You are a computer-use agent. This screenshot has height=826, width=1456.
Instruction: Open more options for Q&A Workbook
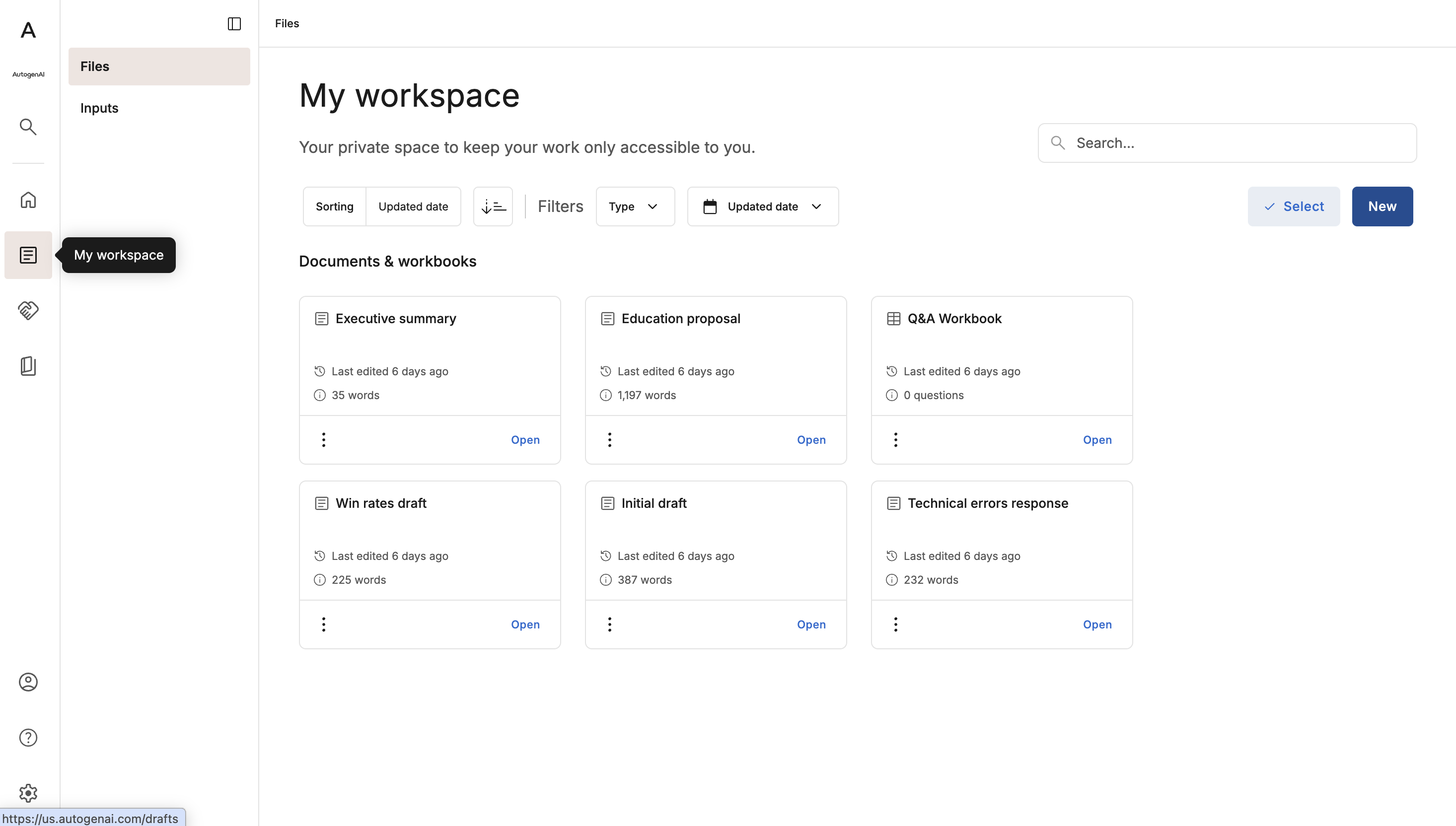point(895,440)
